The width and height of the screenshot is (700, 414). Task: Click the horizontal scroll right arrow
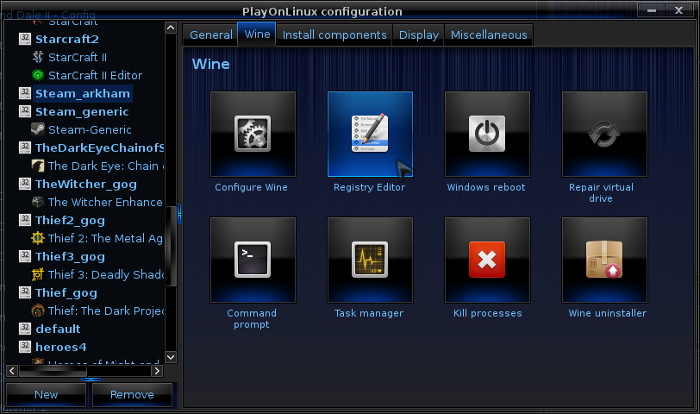[157, 371]
